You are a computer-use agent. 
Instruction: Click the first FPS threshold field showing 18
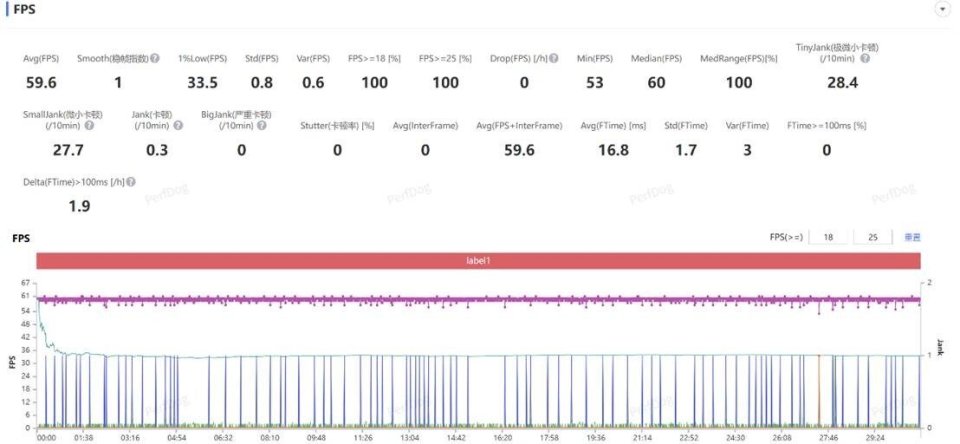[828, 238]
